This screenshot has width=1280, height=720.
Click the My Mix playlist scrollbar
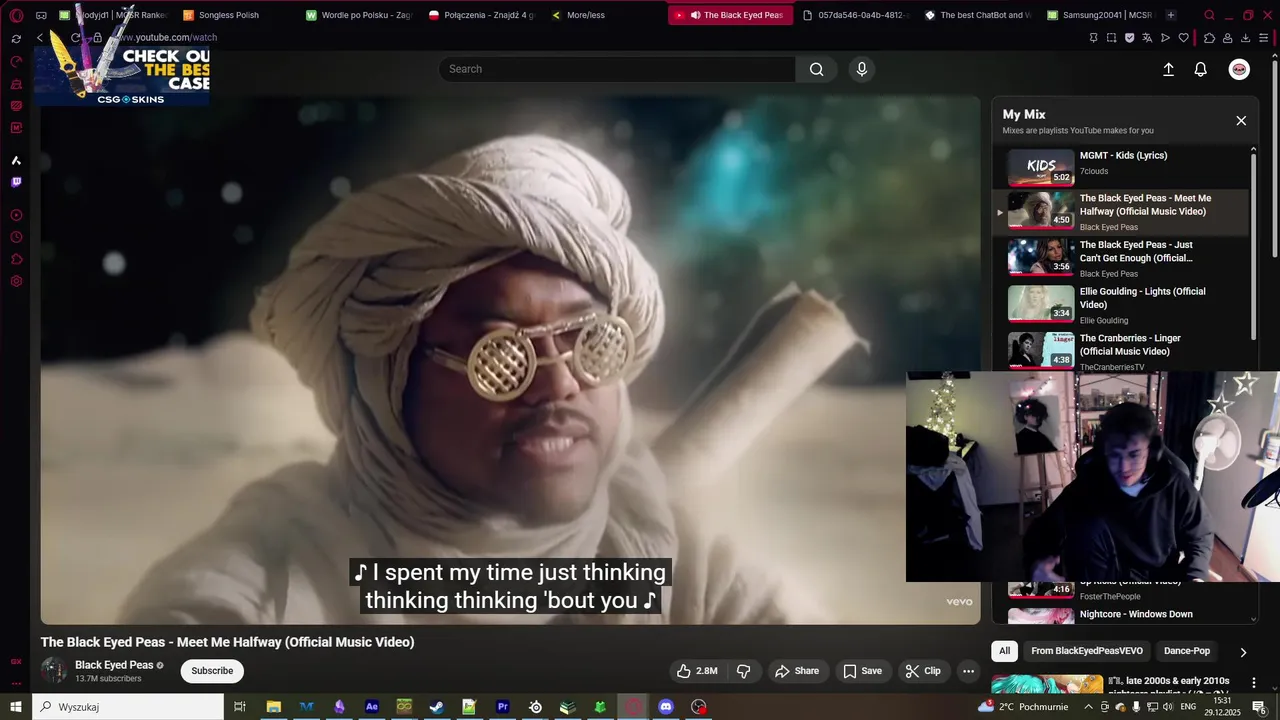click(1254, 245)
